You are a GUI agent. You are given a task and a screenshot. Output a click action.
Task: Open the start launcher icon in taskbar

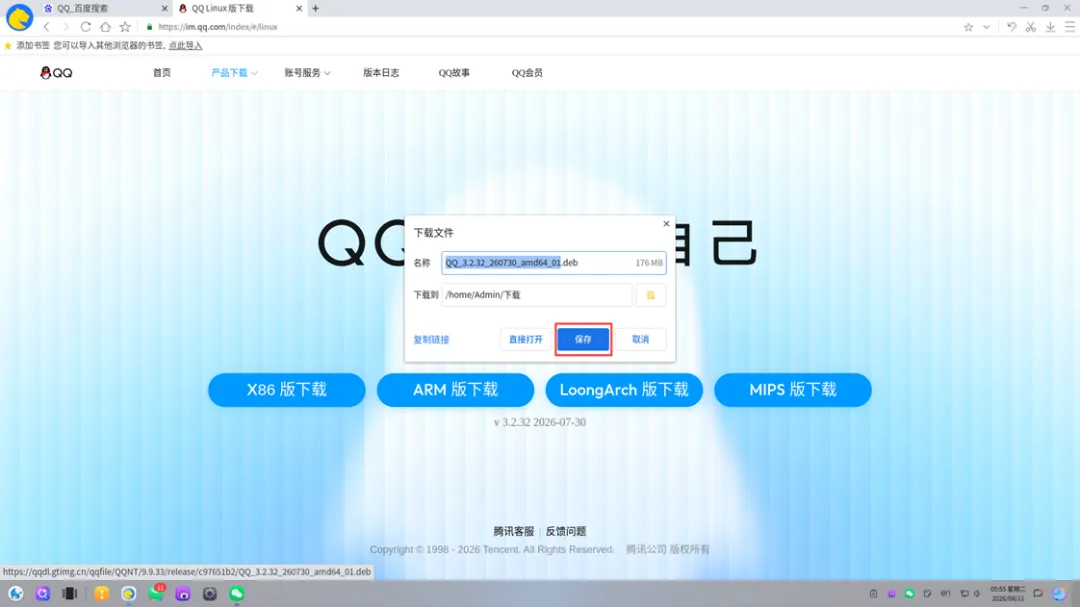pos(16,593)
